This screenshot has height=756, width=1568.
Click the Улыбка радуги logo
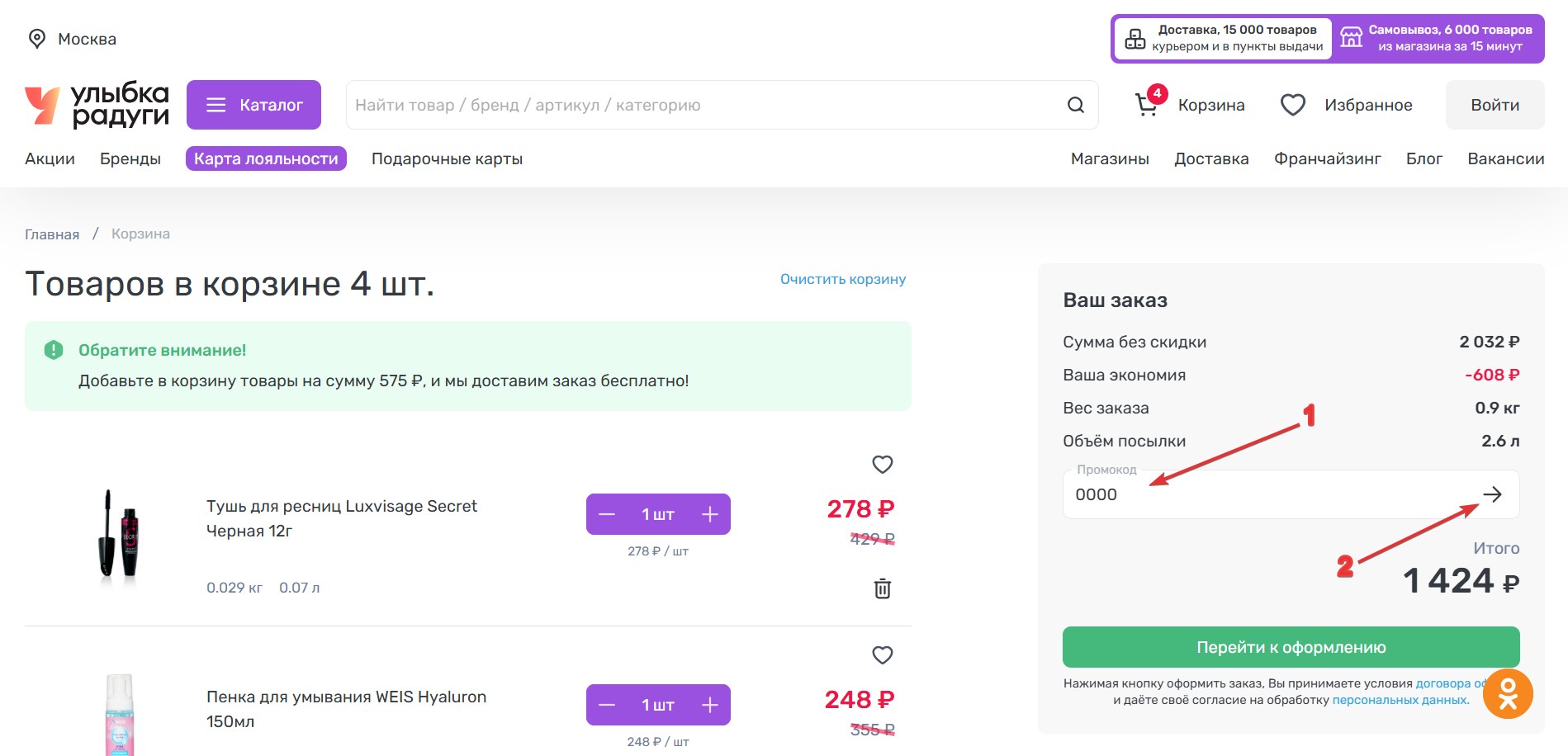point(97,105)
